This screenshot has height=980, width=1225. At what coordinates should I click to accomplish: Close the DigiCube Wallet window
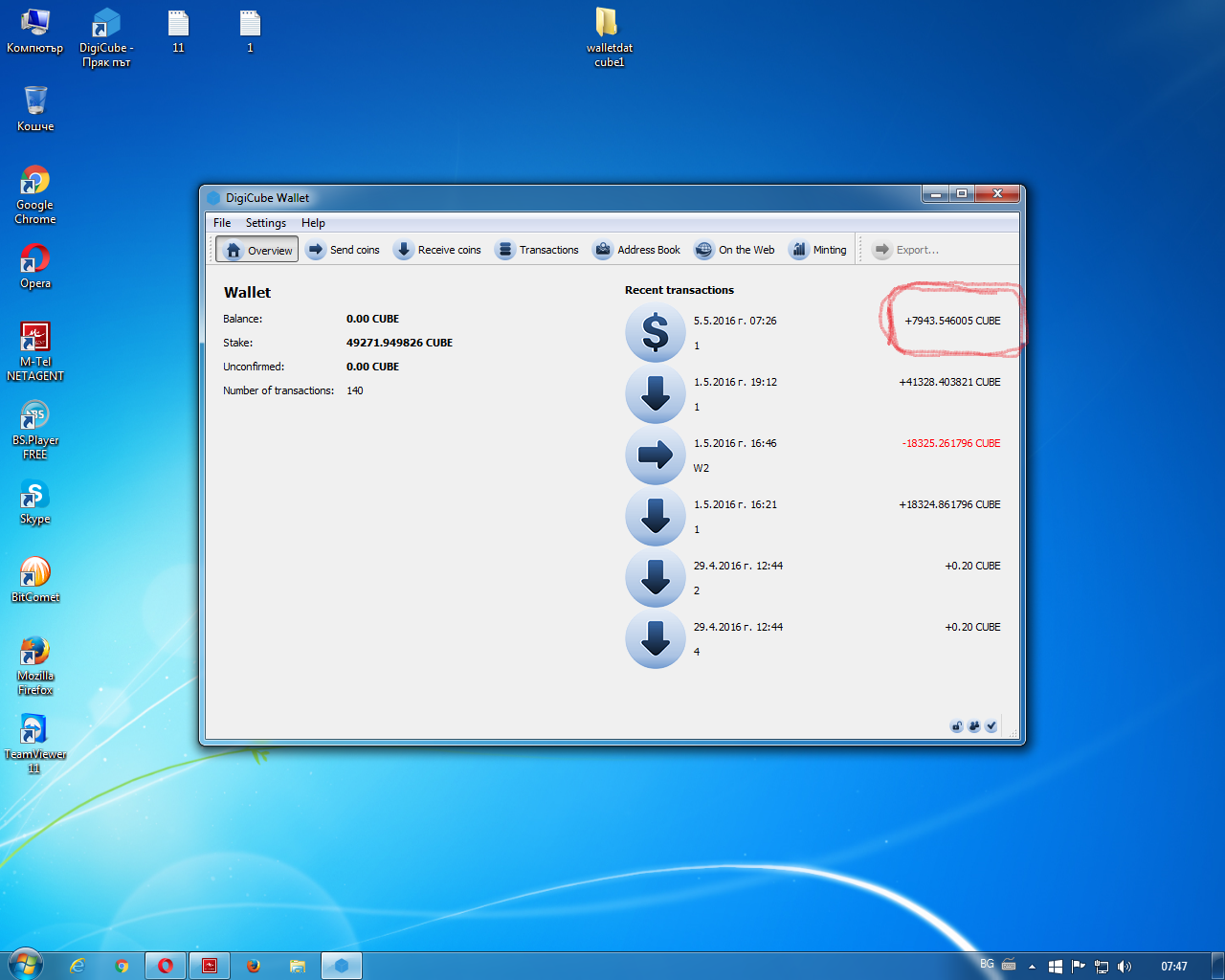[x=996, y=194]
